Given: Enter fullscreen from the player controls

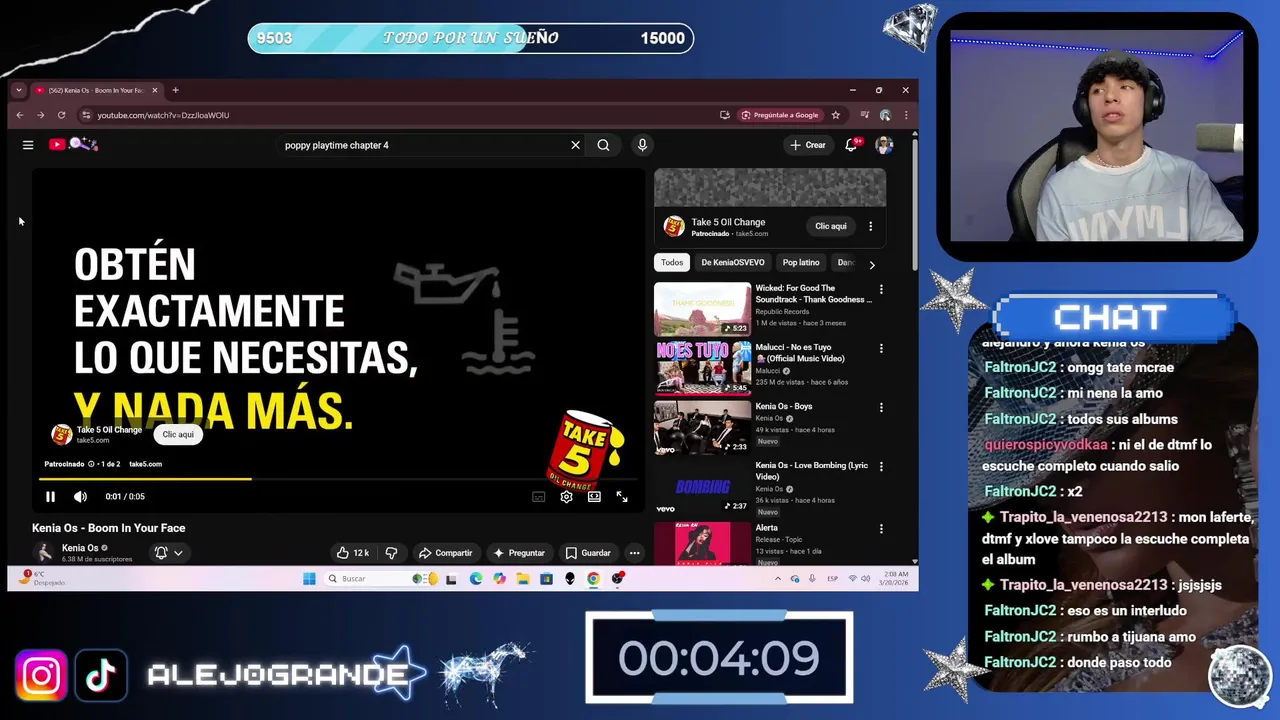Looking at the screenshot, I should tap(622, 497).
